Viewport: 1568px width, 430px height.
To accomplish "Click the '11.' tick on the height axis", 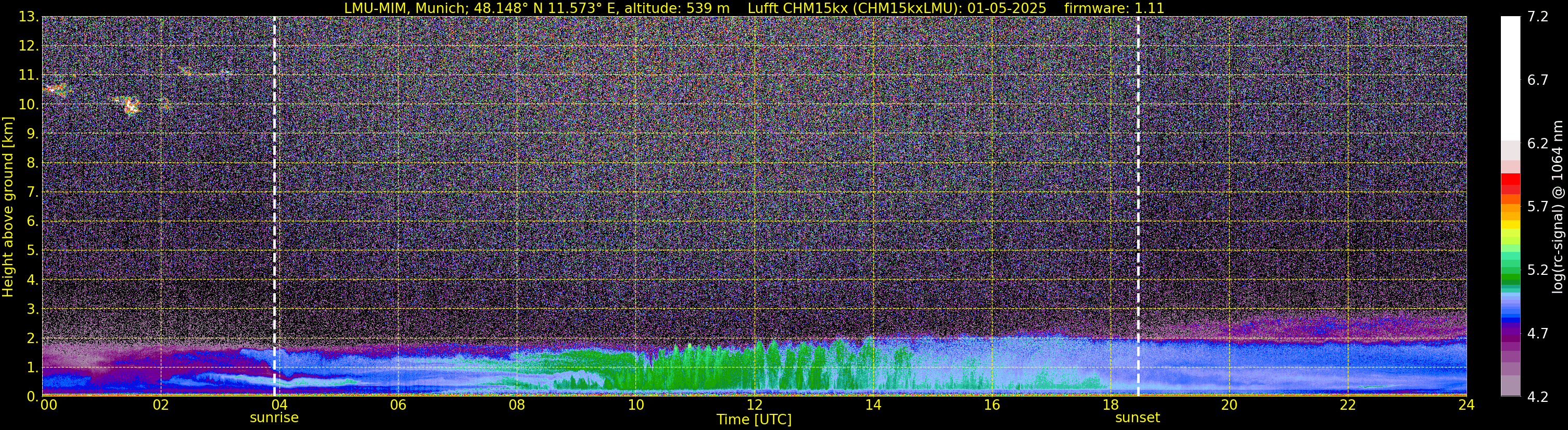I will (29, 75).
